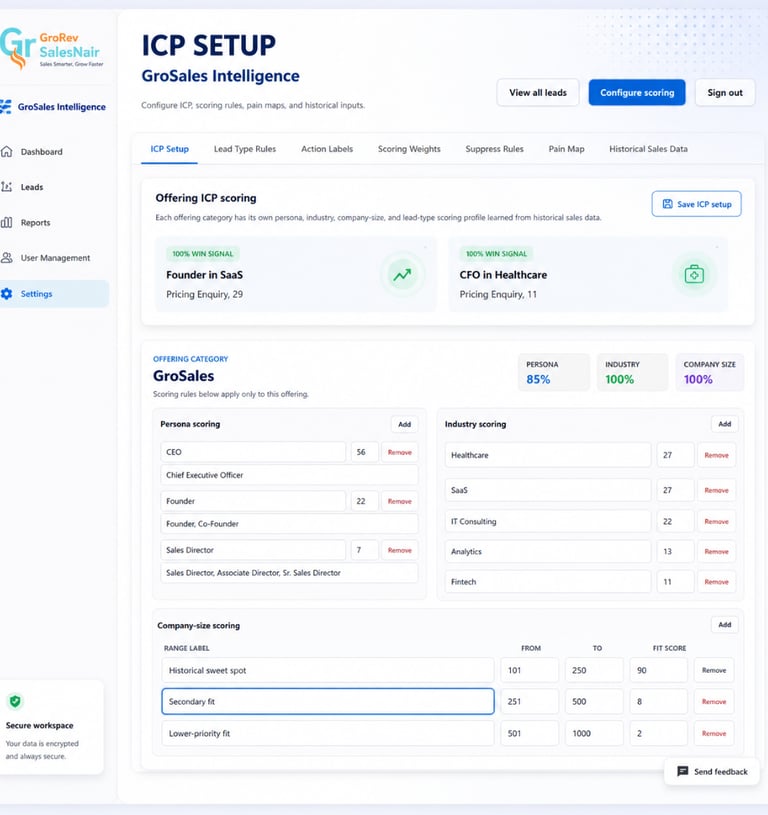Click the Secondary fit range label field
Image resolution: width=768 pixels, height=815 pixels.
click(328, 702)
